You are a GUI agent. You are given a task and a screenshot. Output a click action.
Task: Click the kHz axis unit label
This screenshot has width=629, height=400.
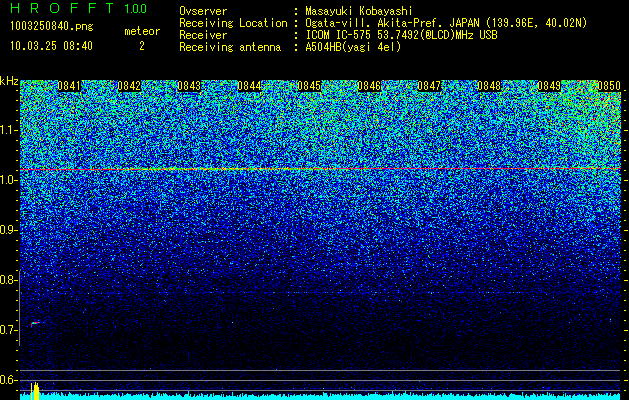pos(9,81)
